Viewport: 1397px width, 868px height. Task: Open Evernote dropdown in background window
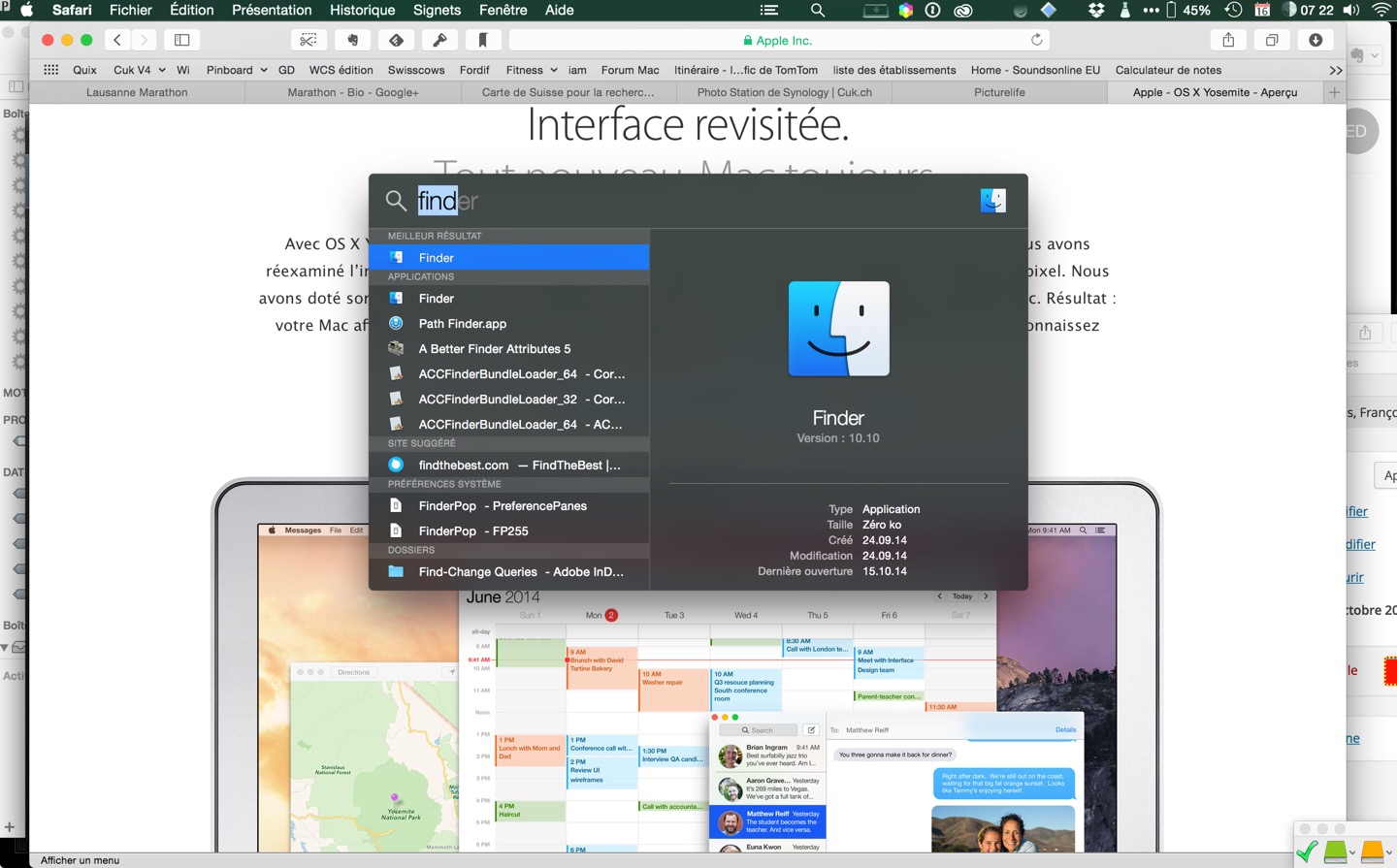pyautogui.click(x=1364, y=55)
